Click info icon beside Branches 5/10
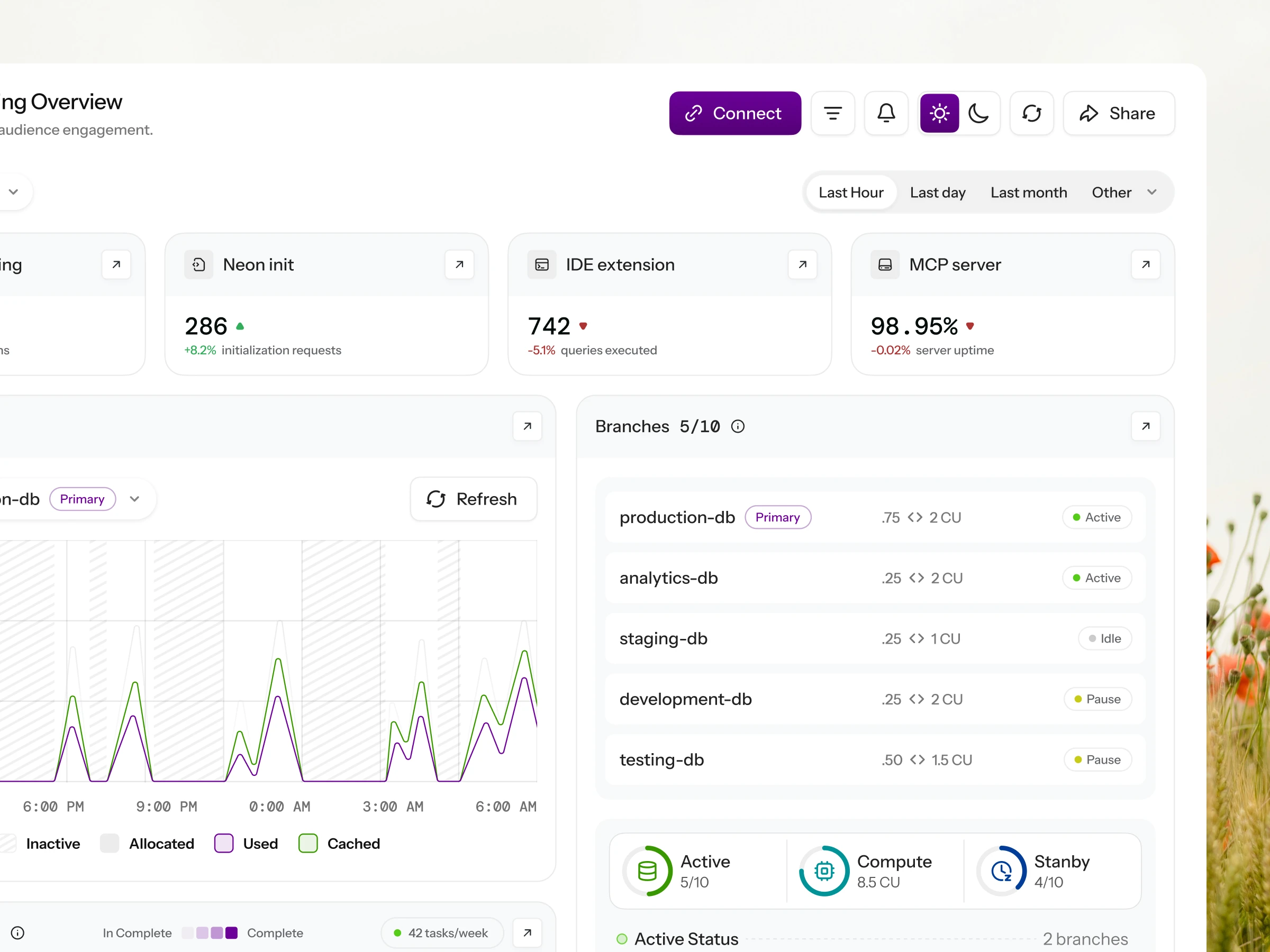Screen dimensions: 1270x952 738,426
